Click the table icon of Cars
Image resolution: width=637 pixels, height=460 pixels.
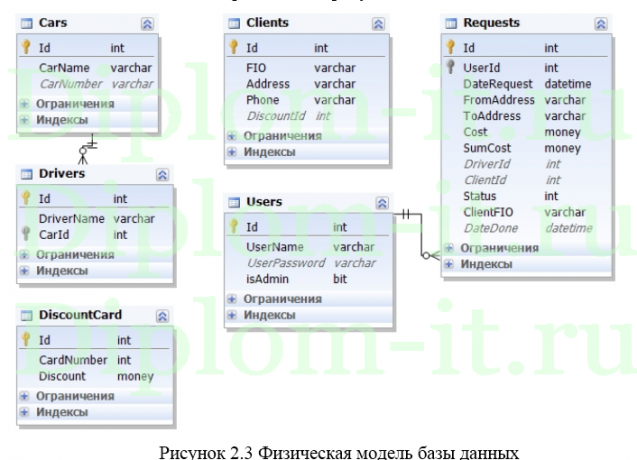(x=26, y=23)
